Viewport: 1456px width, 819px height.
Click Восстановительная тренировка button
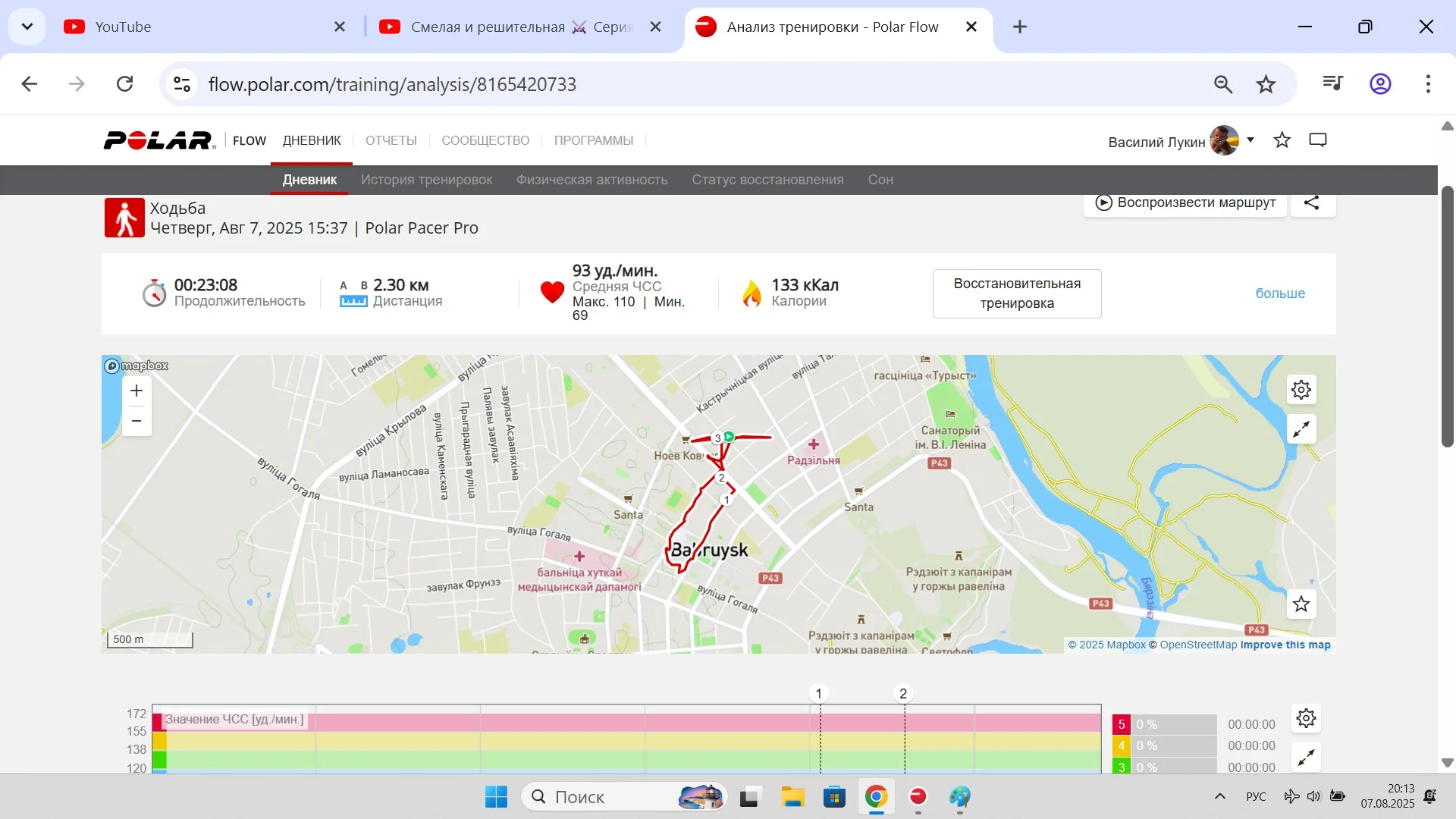1017,293
